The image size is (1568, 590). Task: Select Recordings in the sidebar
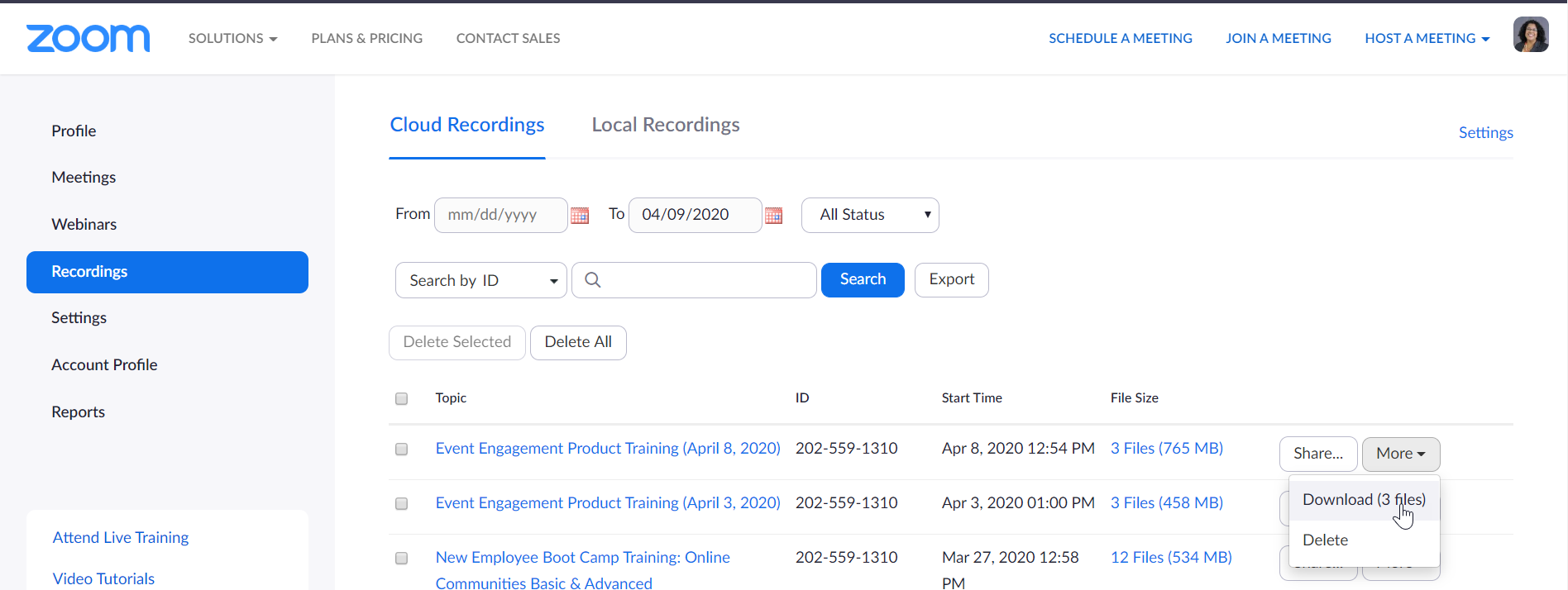point(167,272)
